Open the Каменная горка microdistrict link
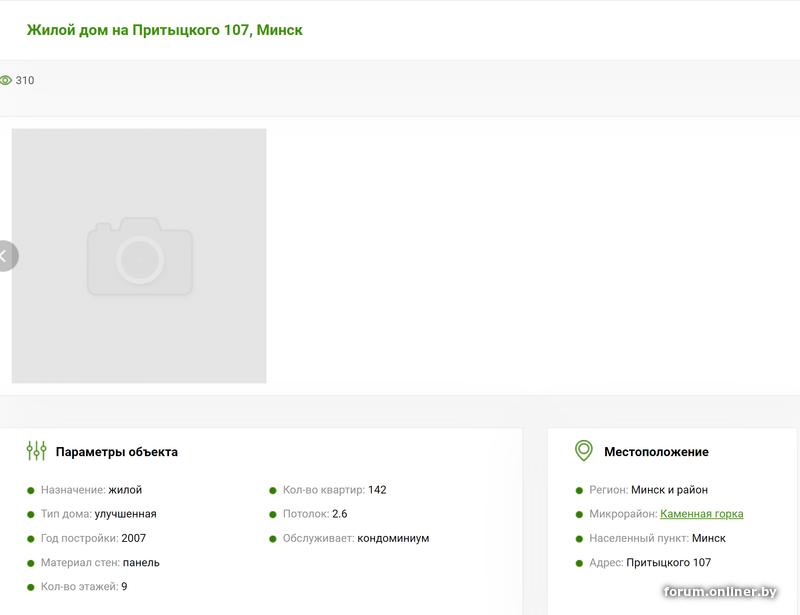 (x=701, y=514)
